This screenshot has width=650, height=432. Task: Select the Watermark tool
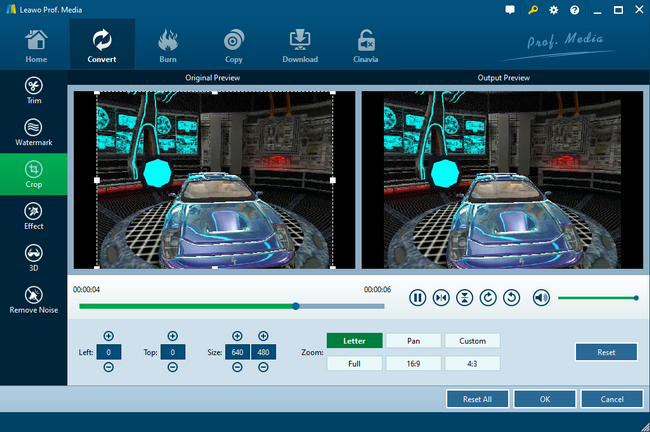33,133
